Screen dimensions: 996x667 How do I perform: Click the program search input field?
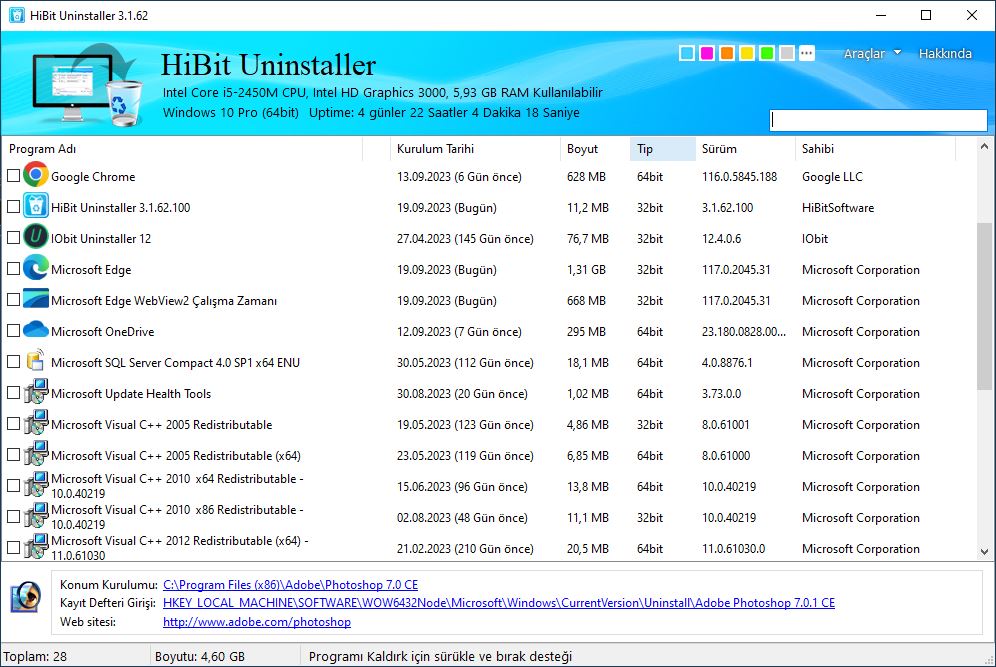pyautogui.click(x=878, y=120)
